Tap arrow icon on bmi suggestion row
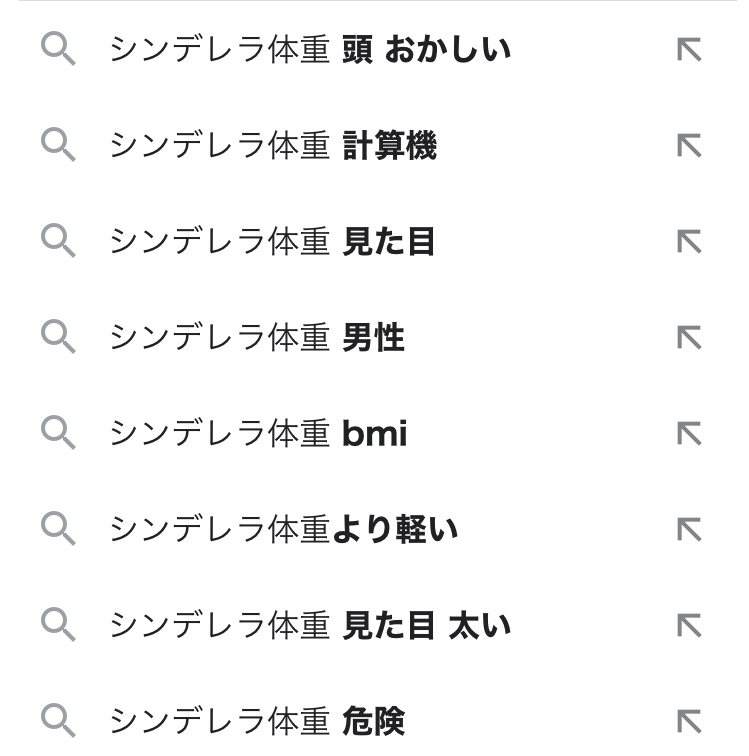Screen dimensions: 749x756 click(689, 434)
